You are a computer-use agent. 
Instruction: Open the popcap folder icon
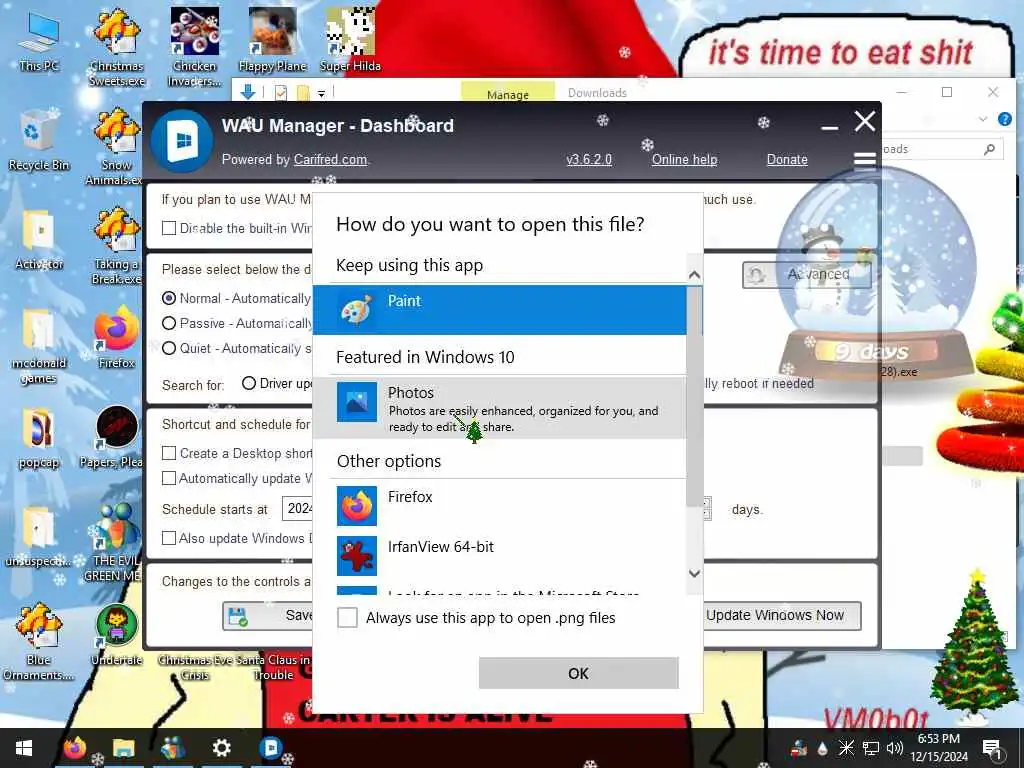point(39,438)
